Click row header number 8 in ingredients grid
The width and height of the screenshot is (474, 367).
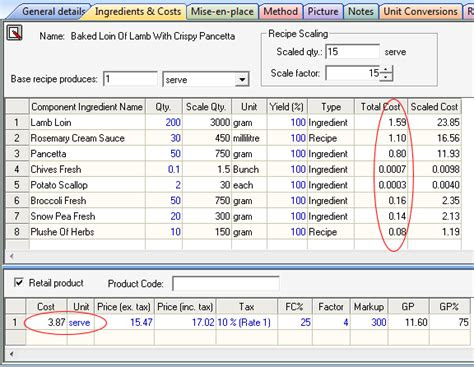point(17,232)
